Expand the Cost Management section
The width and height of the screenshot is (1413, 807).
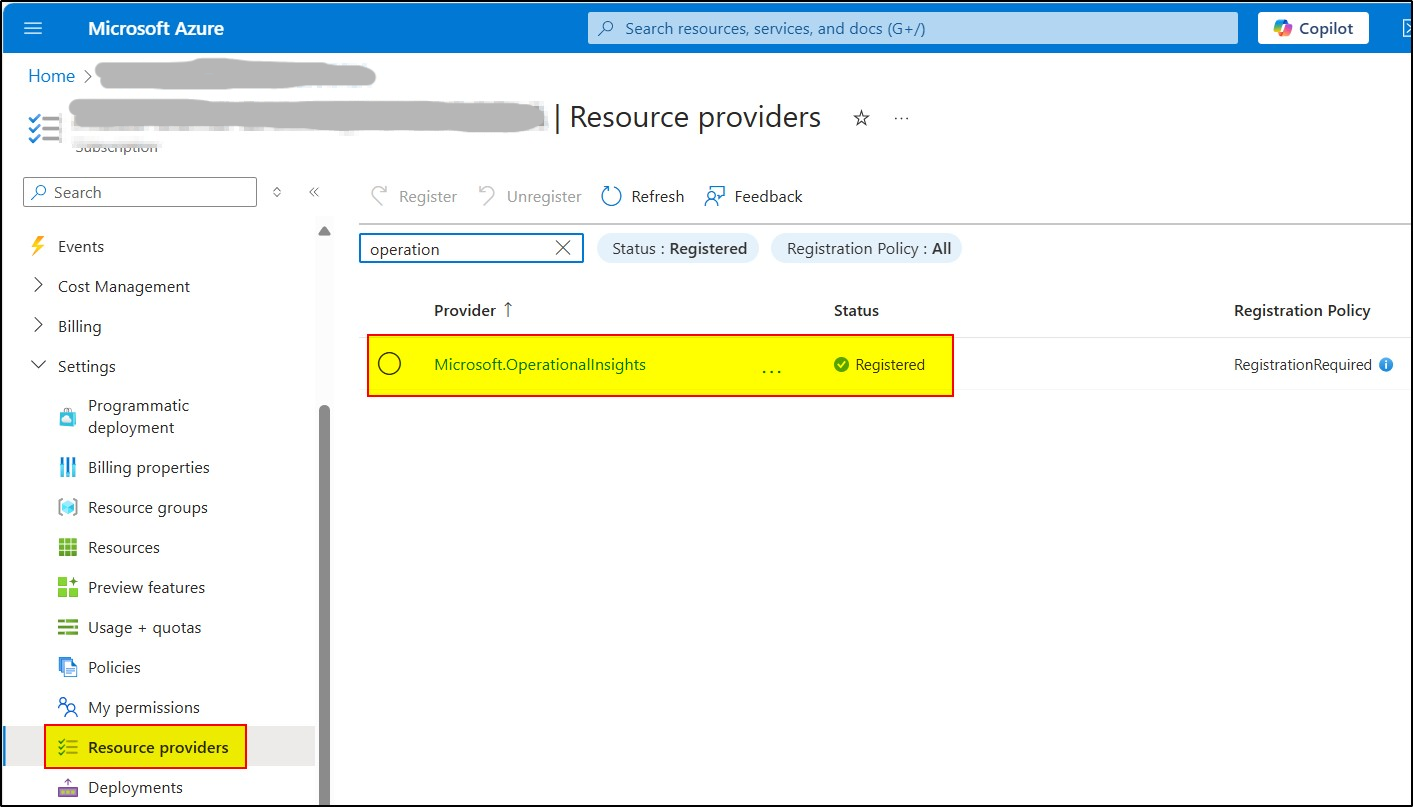[38, 286]
